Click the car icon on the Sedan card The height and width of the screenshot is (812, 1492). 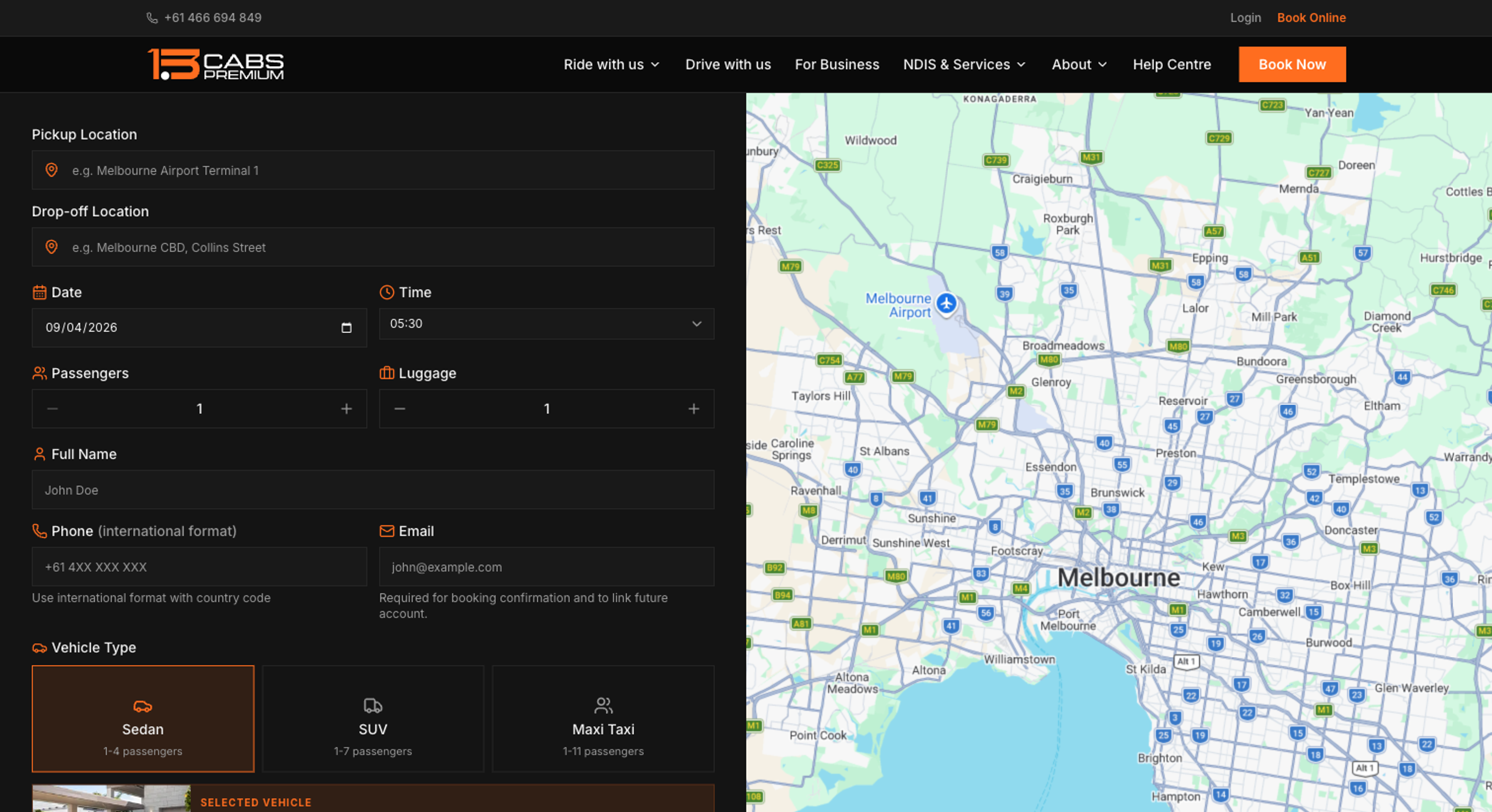click(x=143, y=706)
